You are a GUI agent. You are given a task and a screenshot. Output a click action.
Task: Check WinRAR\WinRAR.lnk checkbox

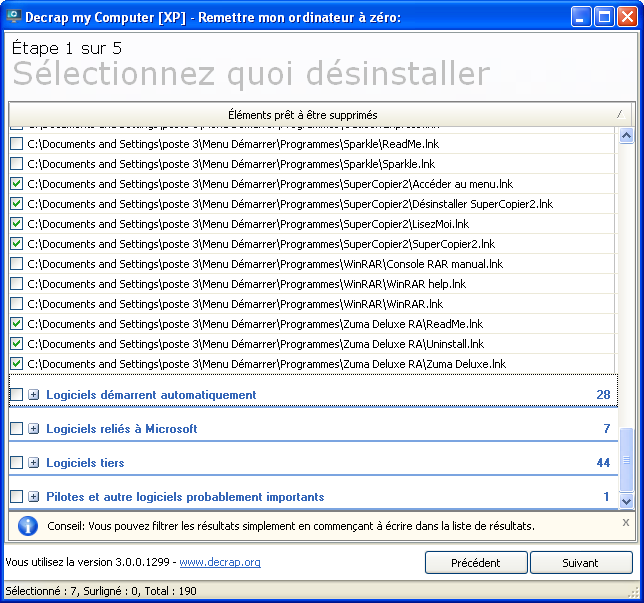16,304
